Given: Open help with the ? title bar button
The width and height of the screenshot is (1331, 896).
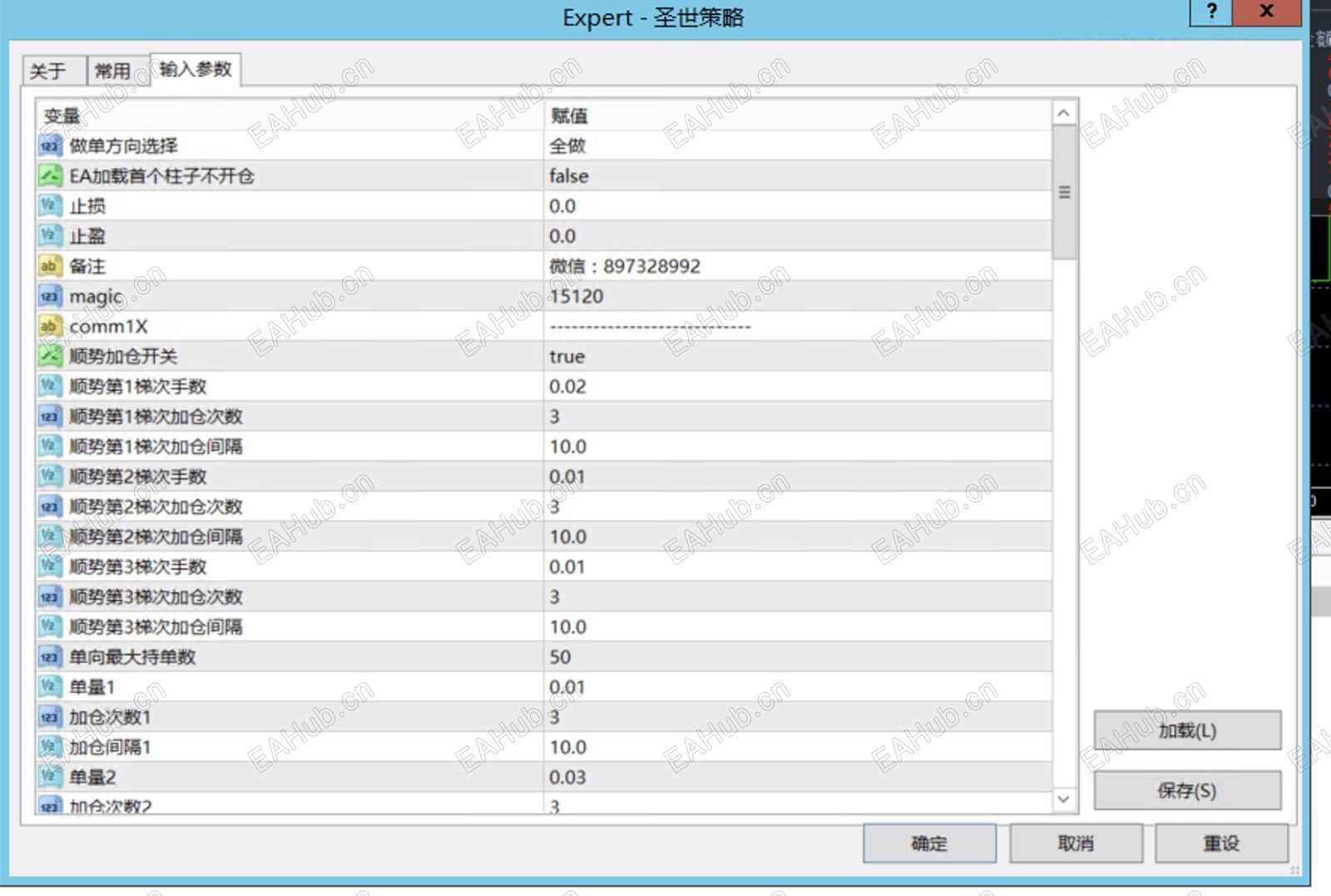Looking at the screenshot, I should [1211, 12].
